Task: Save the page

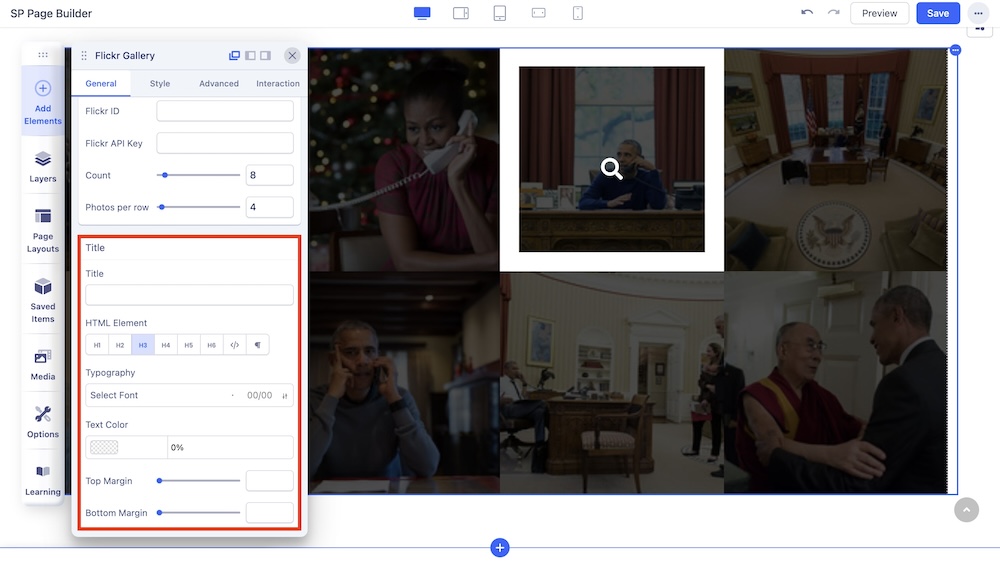Action: coord(938,13)
